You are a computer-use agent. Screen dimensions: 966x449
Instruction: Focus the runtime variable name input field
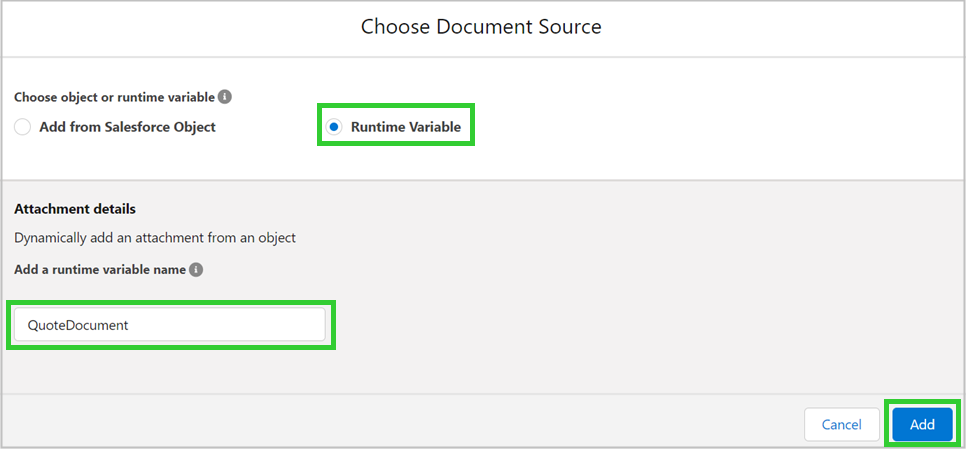(x=170, y=325)
